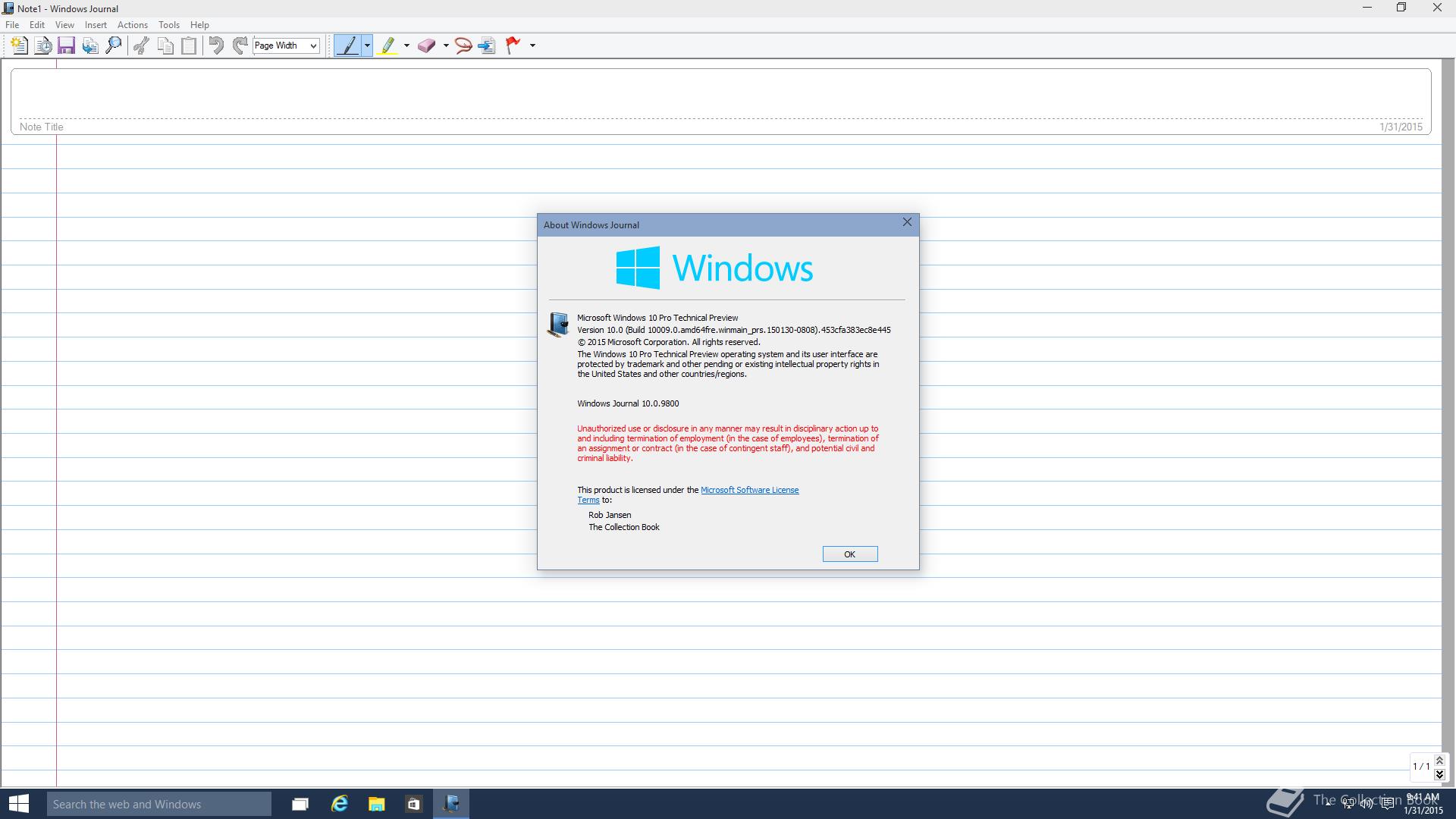Open the Edit menu
The height and width of the screenshot is (819, 1456).
36,25
